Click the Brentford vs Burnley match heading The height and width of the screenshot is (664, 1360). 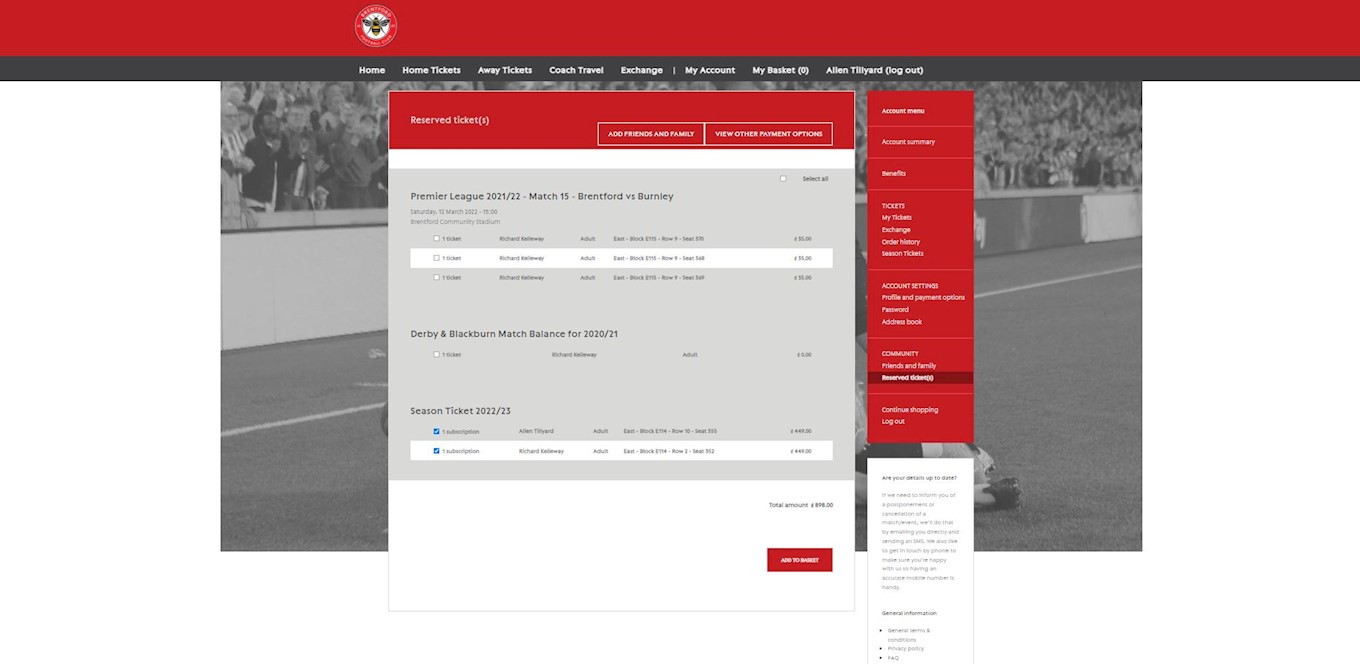pos(542,196)
